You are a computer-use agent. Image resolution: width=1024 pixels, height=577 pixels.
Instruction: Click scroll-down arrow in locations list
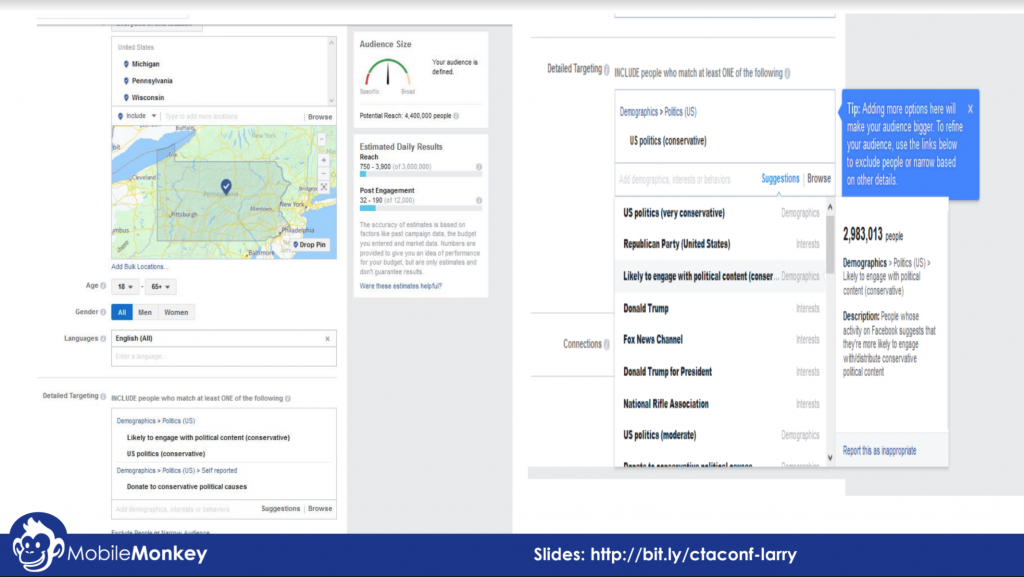click(331, 101)
